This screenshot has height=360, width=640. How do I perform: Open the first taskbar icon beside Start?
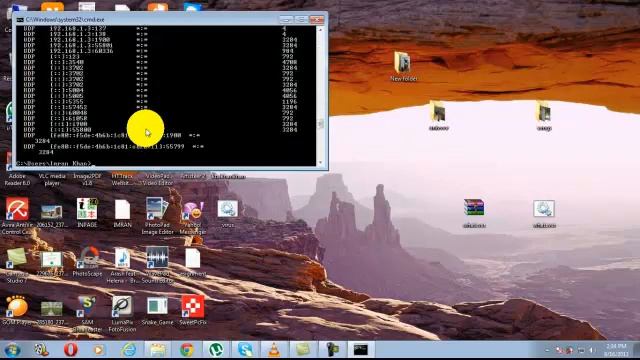pos(41,350)
